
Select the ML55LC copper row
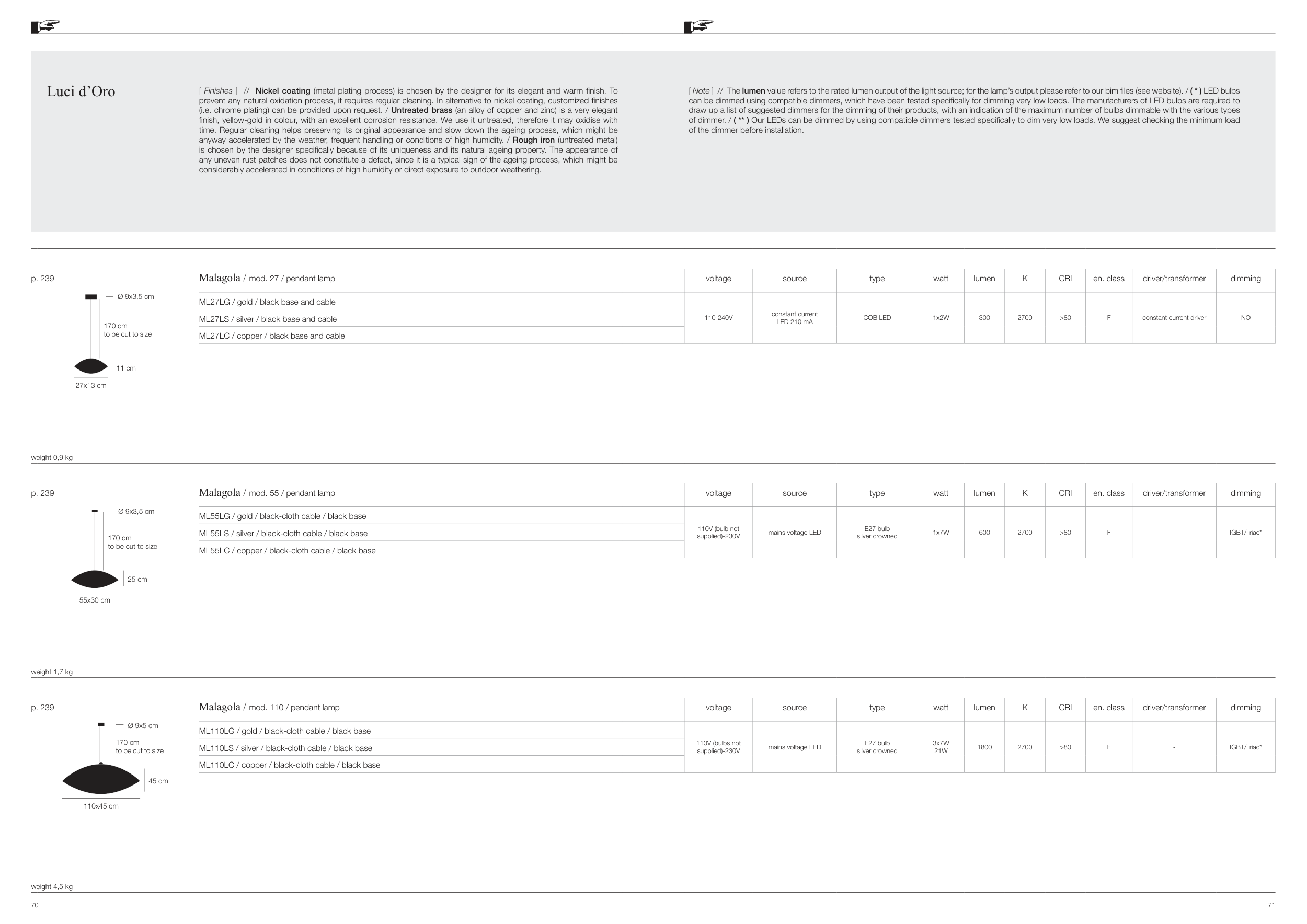coord(287,551)
